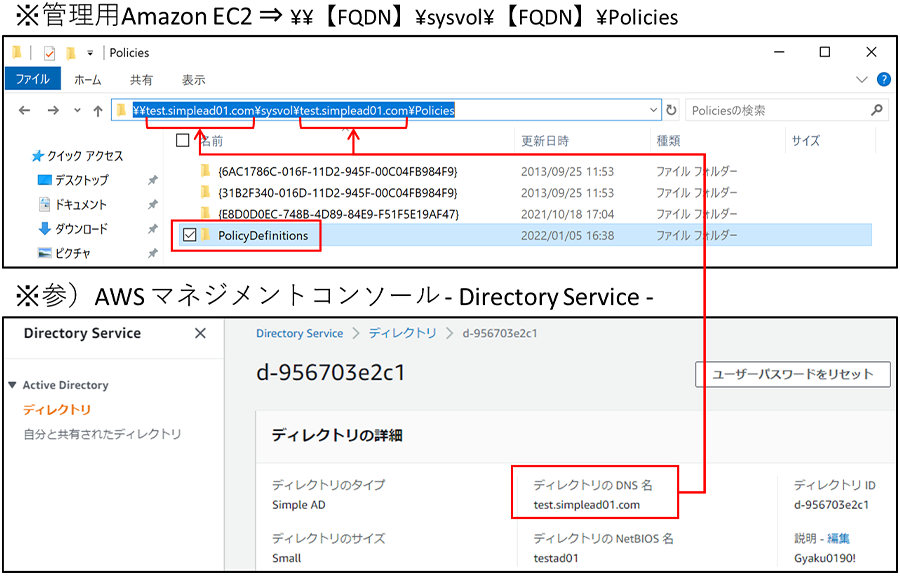Go up one folder level
The image size is (900, 577).
tap(98, 110)
